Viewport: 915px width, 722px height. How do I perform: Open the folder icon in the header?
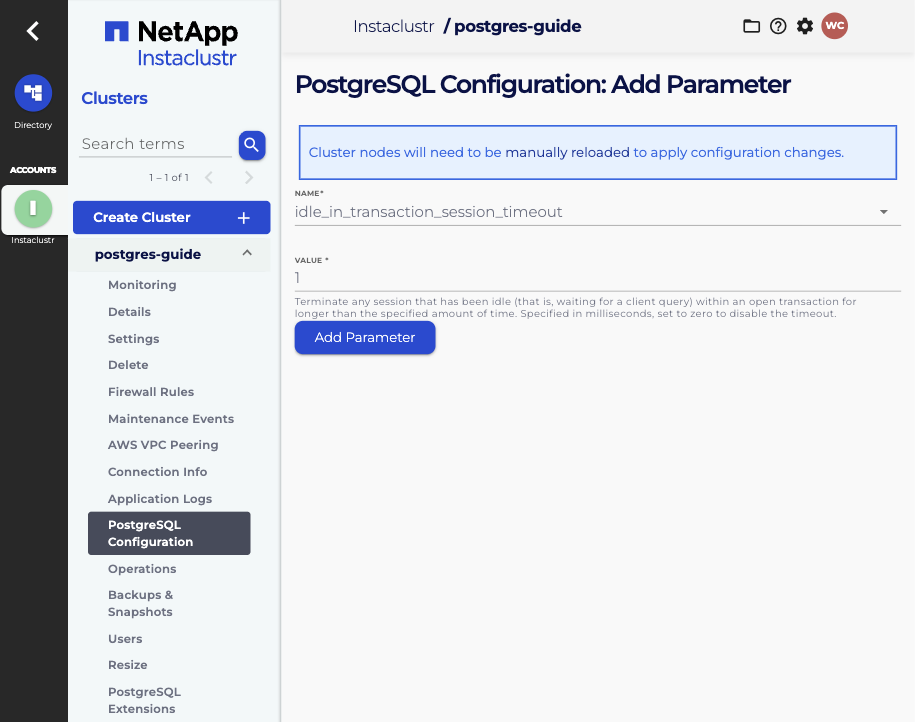coord(751,27)
